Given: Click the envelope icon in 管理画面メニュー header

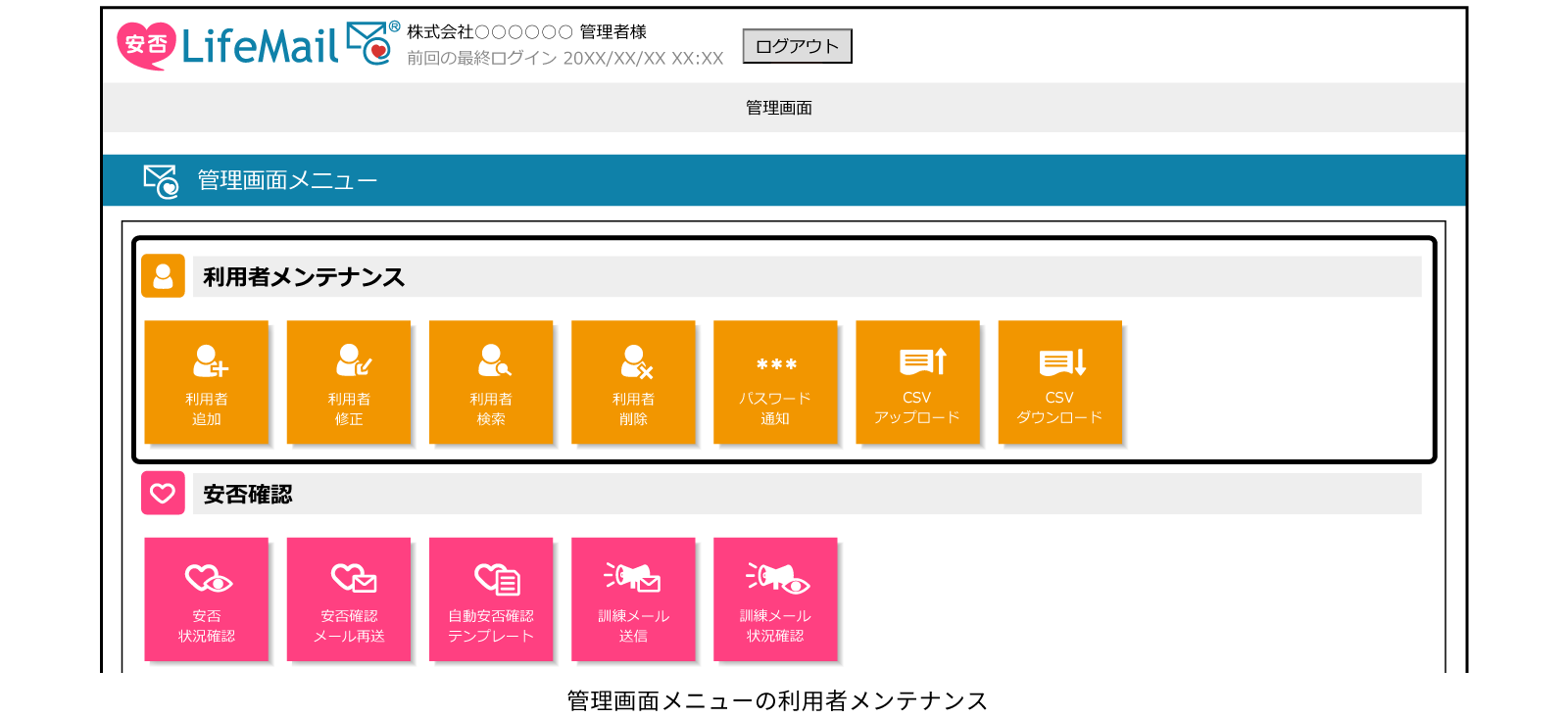Looking at the screenshot, I should 161,181.
